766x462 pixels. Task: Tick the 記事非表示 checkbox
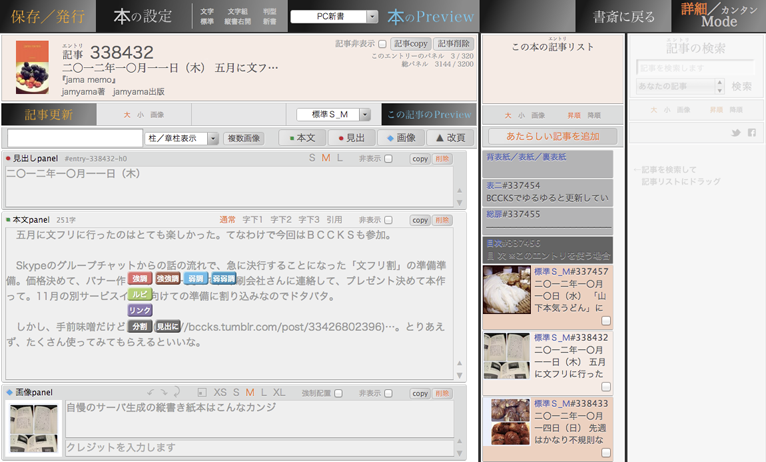381,44
